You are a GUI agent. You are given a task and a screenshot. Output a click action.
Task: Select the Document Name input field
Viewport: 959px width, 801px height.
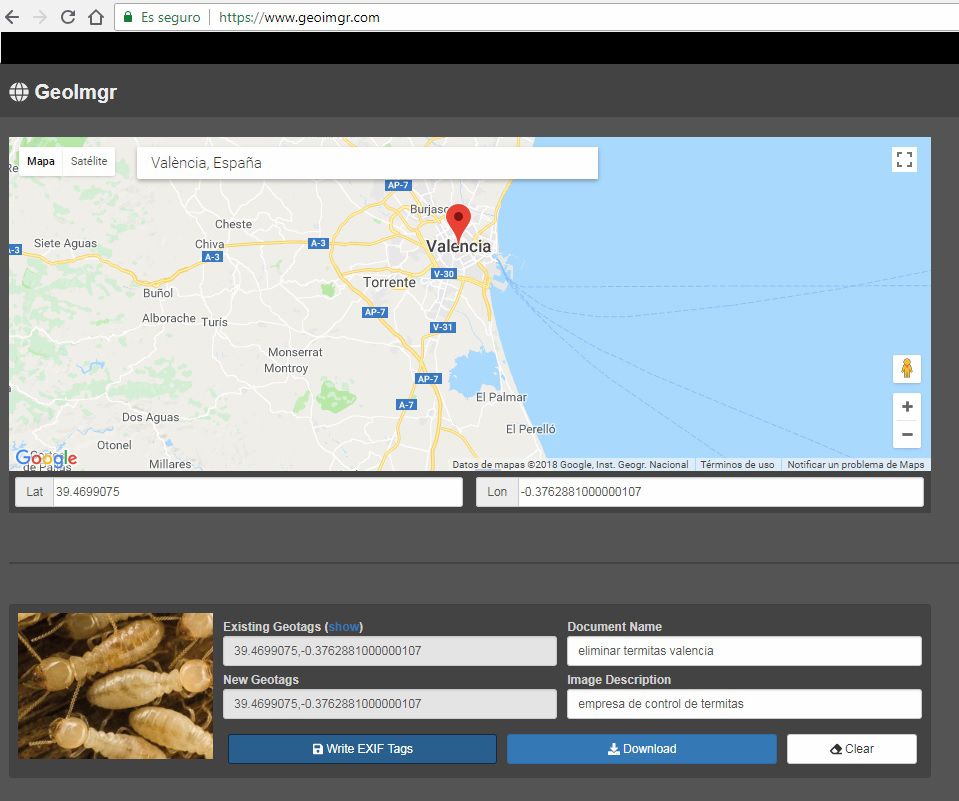coord(744,650)
